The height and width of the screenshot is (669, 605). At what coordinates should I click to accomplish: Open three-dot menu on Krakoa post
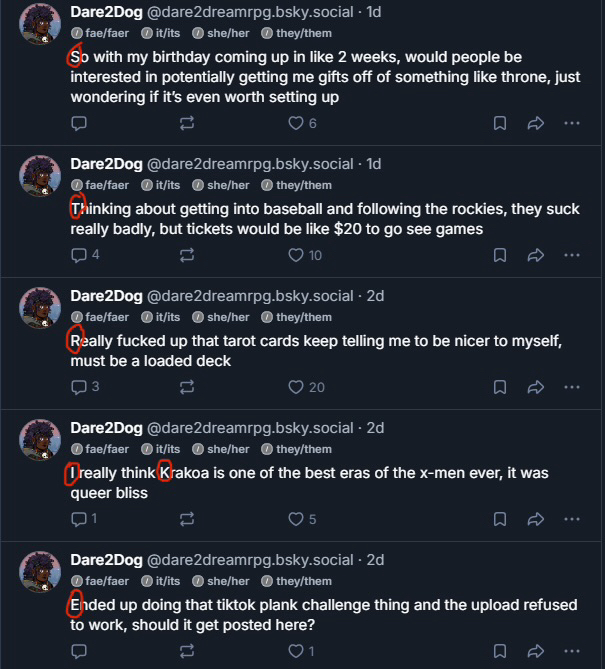[x=572, y=519]
